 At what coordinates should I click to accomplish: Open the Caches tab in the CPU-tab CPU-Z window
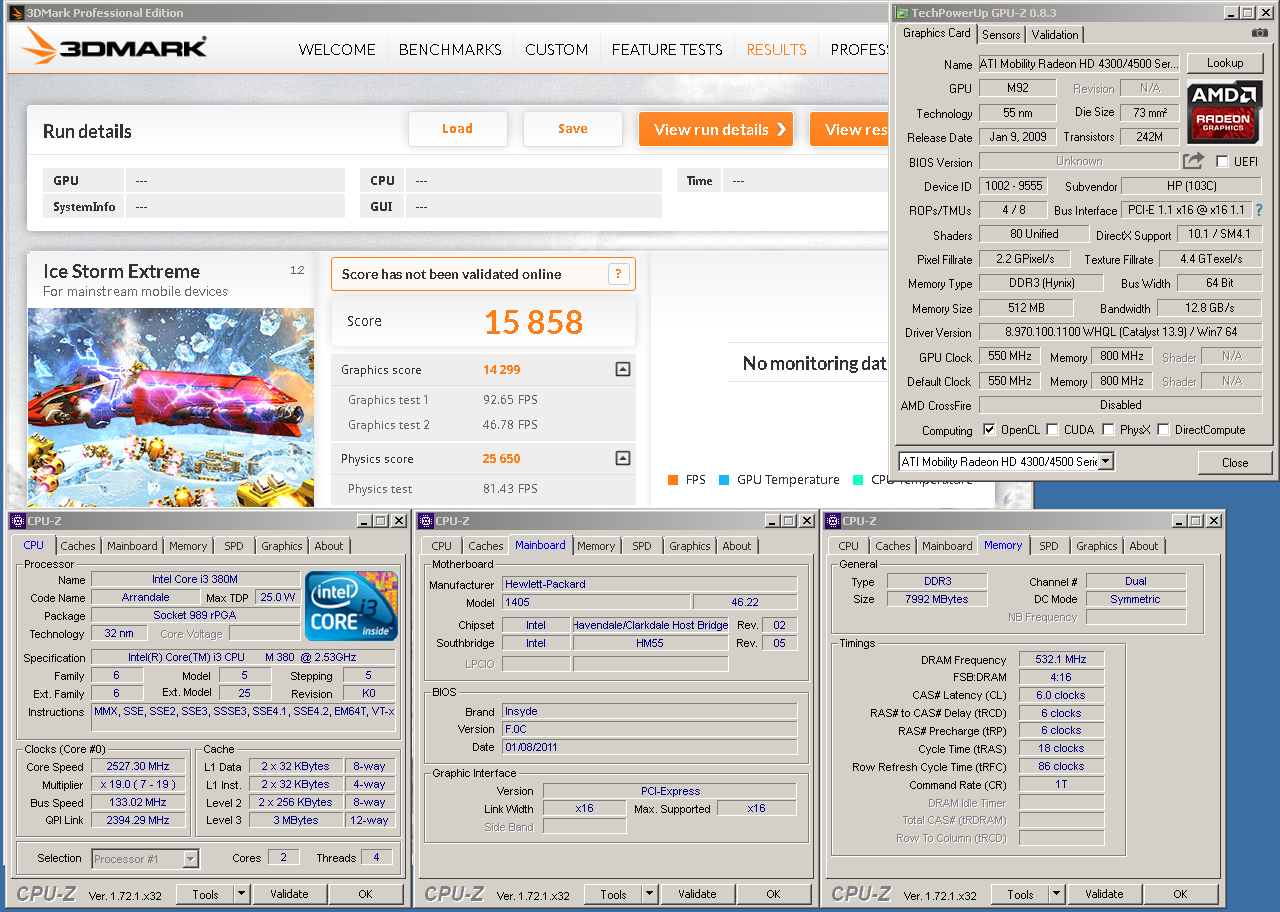click(x=78, y=546)
